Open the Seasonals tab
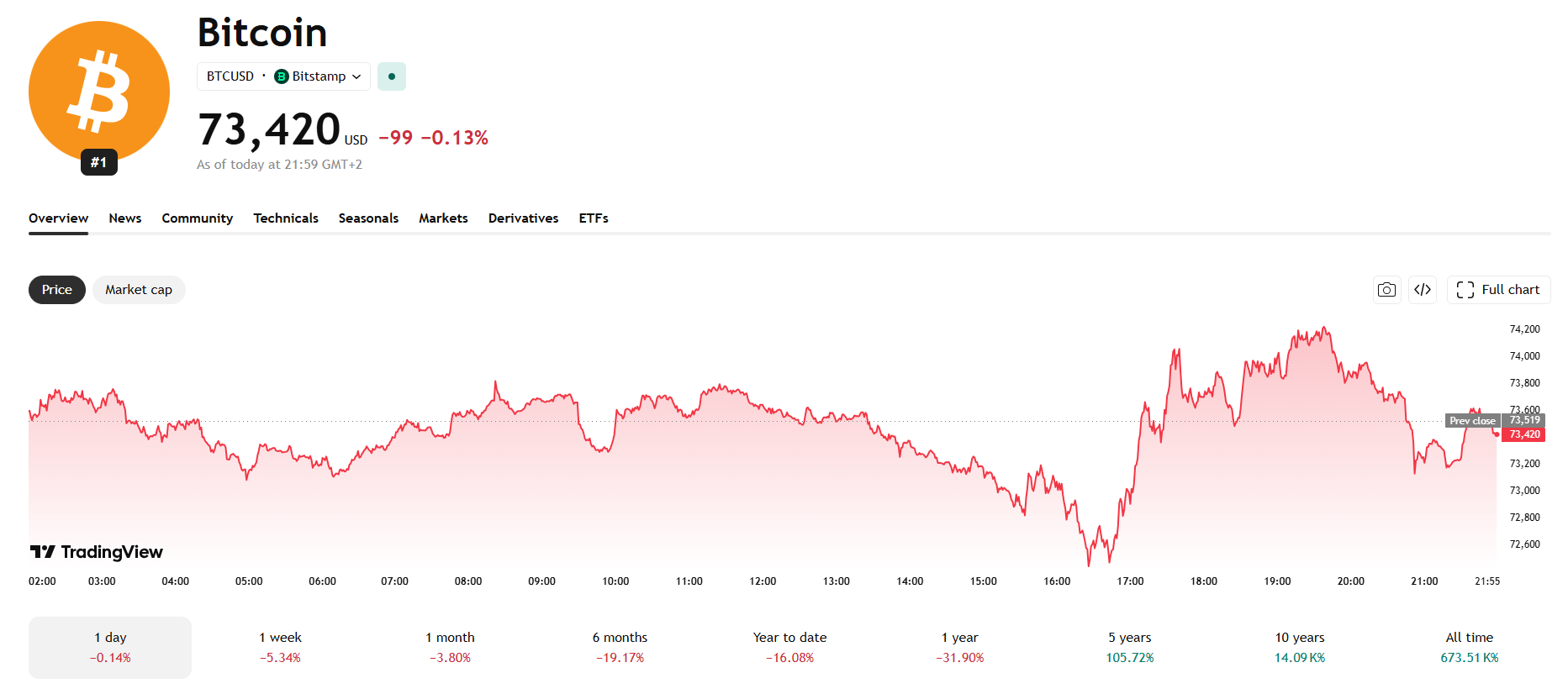This screenshot has height=694, width=1568. point(368,218)
